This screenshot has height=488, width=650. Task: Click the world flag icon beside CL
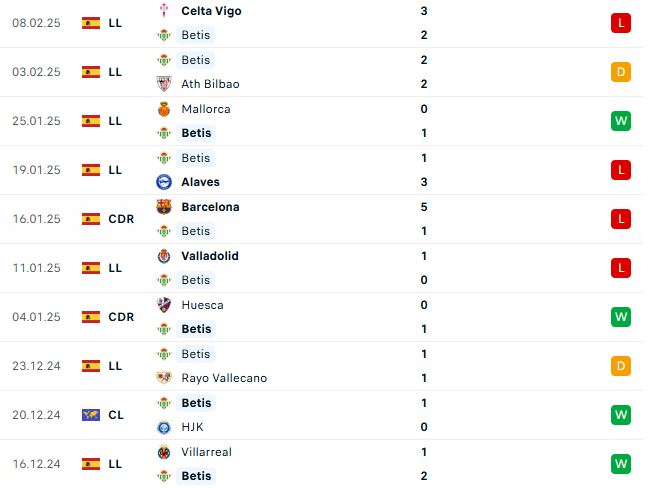(91, 415)
